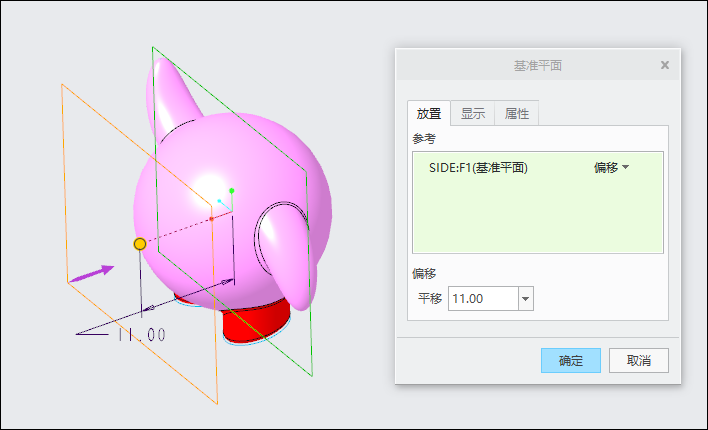
Task: Close the 基准平面 dialog
Action: tap(665, 65)
